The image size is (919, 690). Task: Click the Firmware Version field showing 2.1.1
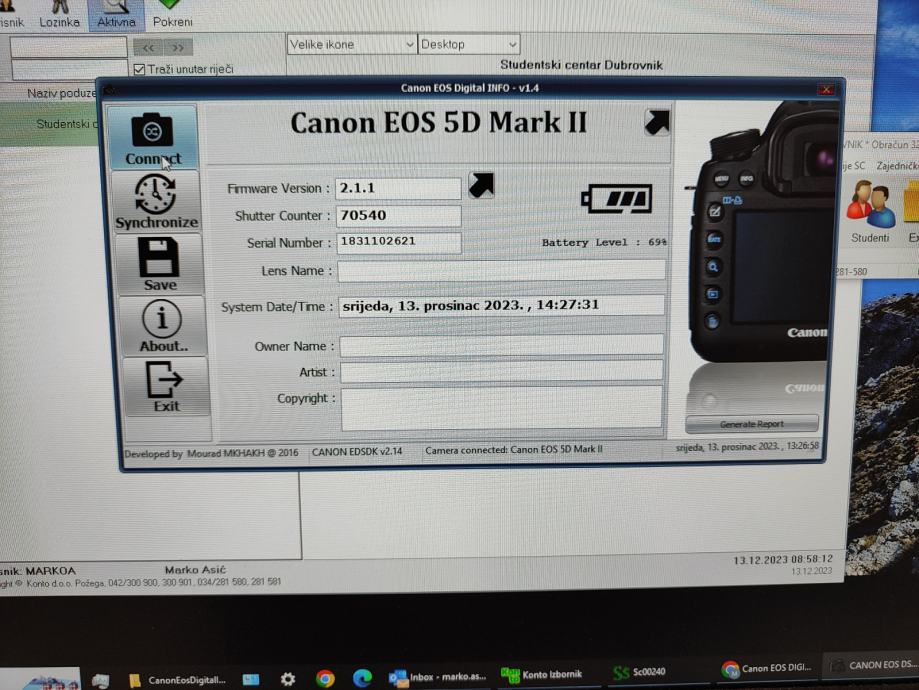point(398,188)
